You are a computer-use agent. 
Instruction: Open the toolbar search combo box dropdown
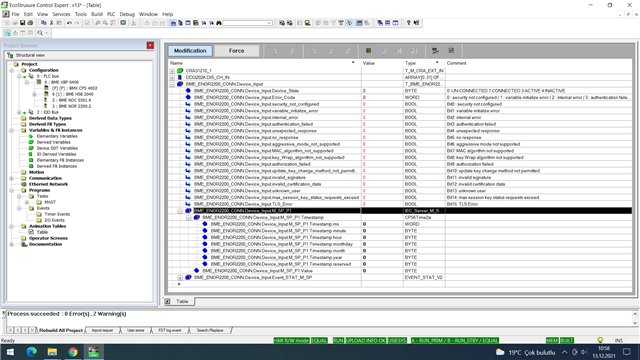click(269, 23)
